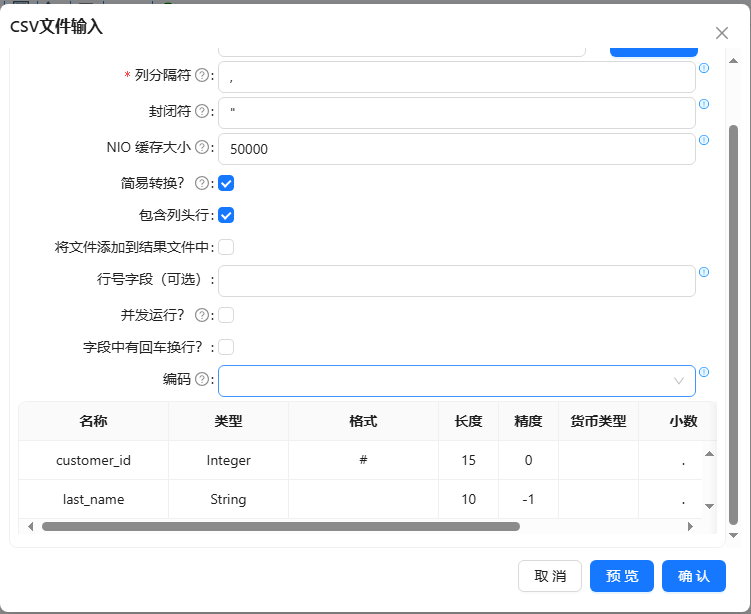Click help icon beside 简易转换 label
The width and height of the screenshot is (751, 614).
tap(202, 183)
